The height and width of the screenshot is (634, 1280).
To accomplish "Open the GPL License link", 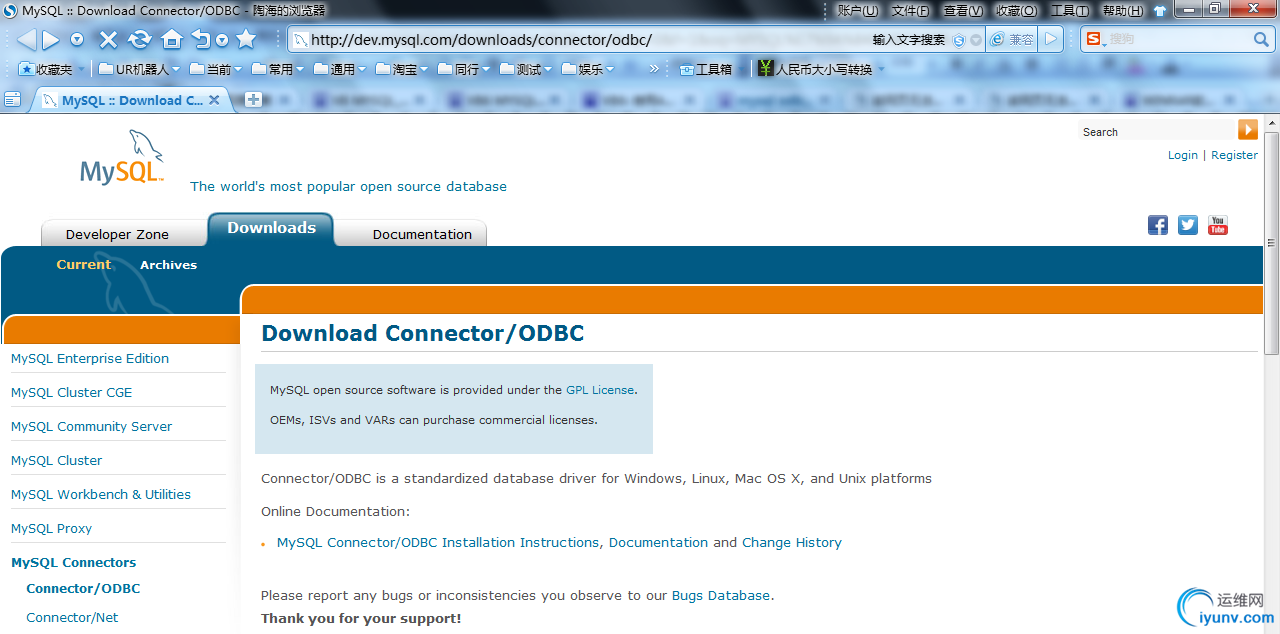I will coord(600,390).
